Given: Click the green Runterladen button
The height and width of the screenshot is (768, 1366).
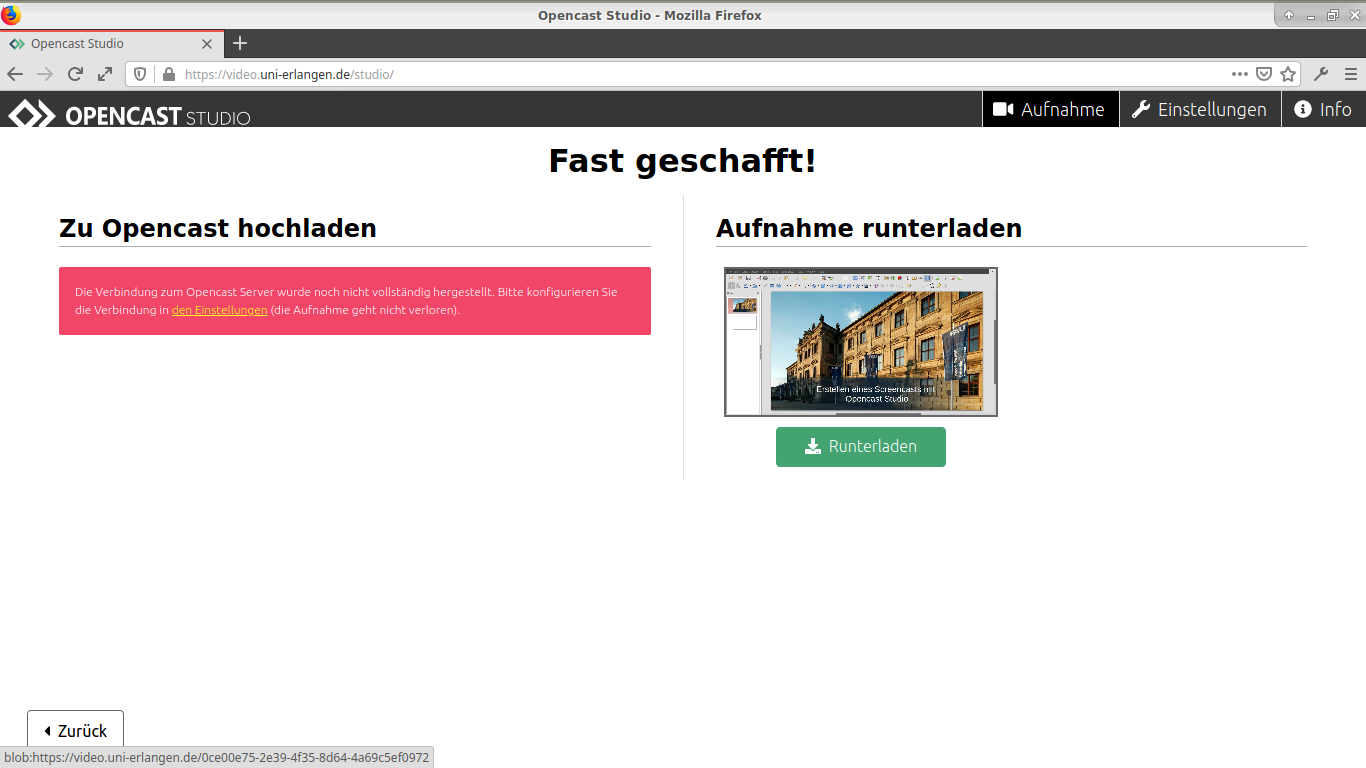Looking at the screenshot, I should click(x=860, y=447).
